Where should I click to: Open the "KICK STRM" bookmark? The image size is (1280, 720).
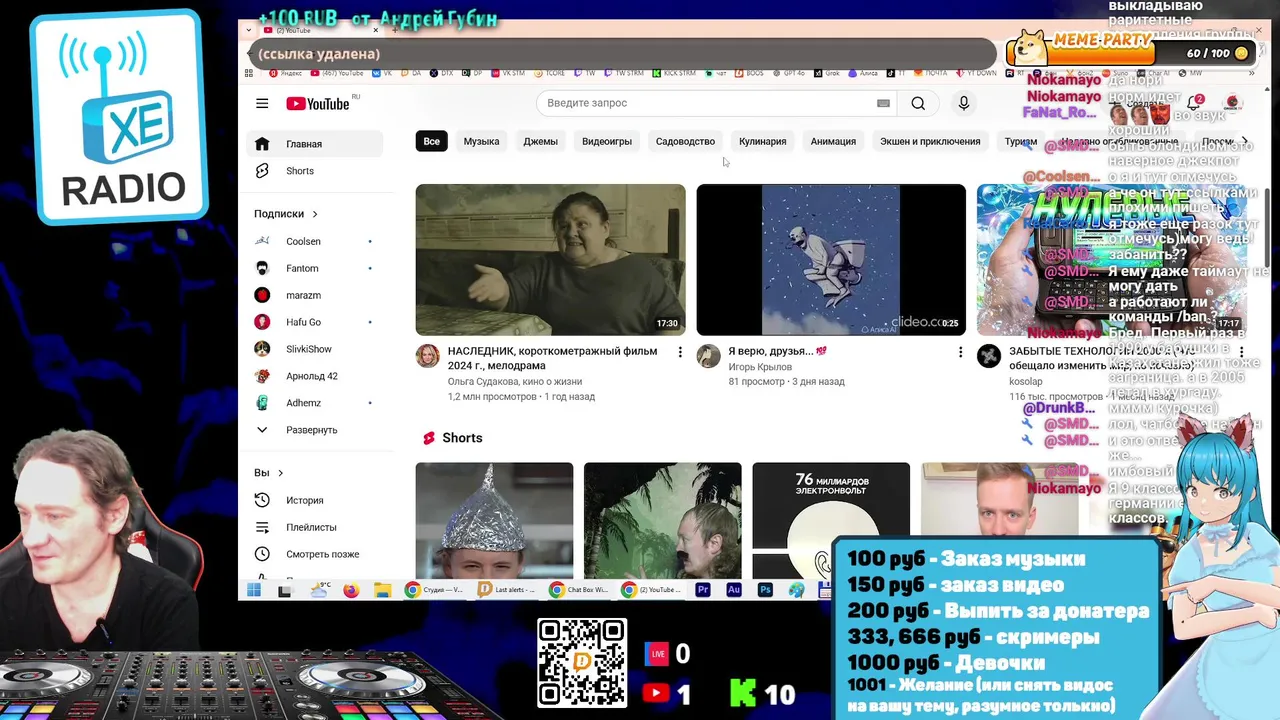pyautogui.click(x=674, y=73)
